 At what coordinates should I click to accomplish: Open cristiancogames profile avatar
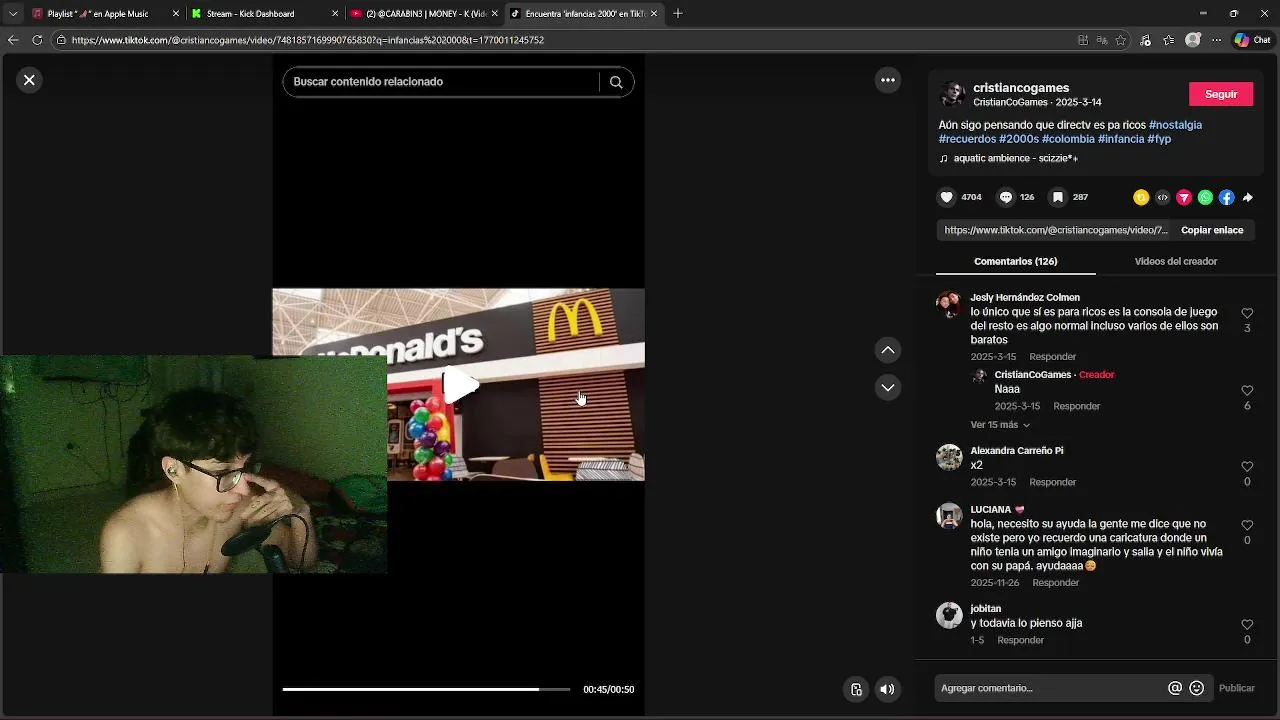click(x=952, y=94)
